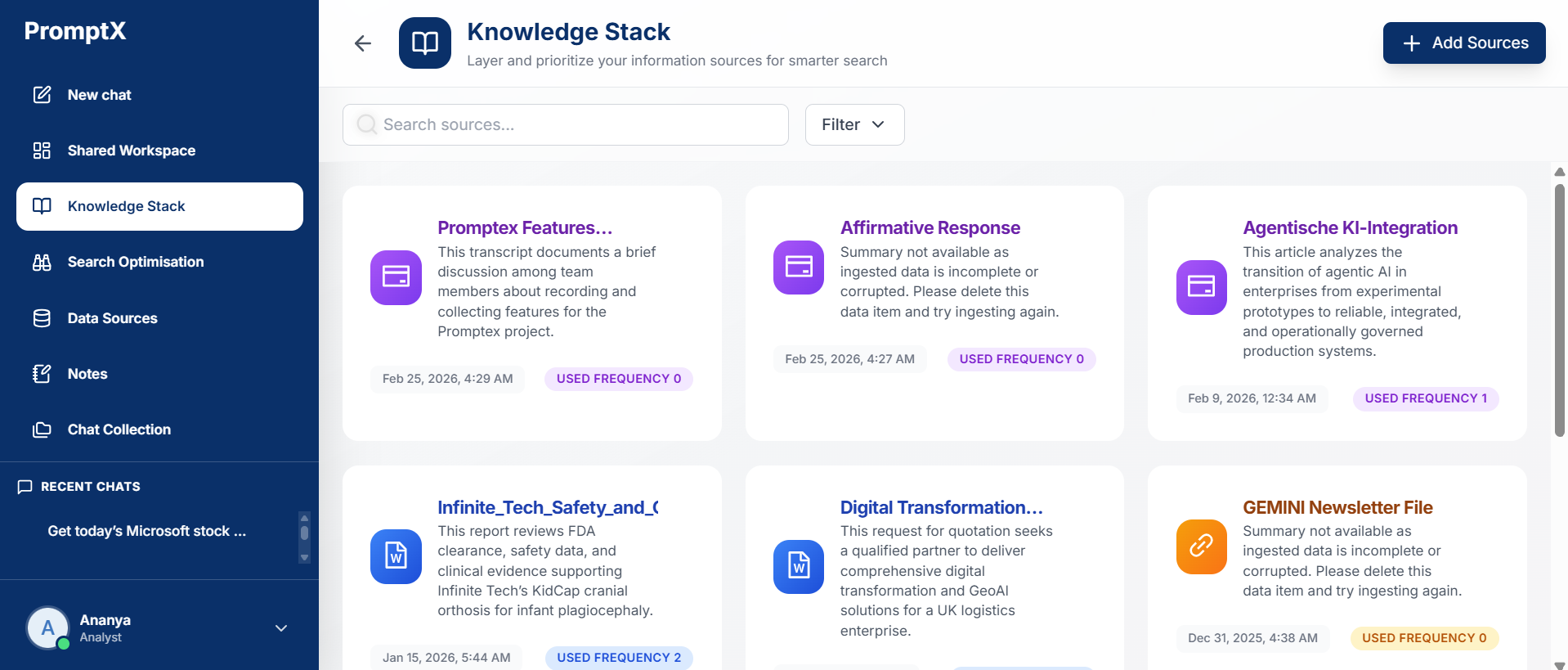
Task: Open the Digital Transformation source title
Action: 942,507
